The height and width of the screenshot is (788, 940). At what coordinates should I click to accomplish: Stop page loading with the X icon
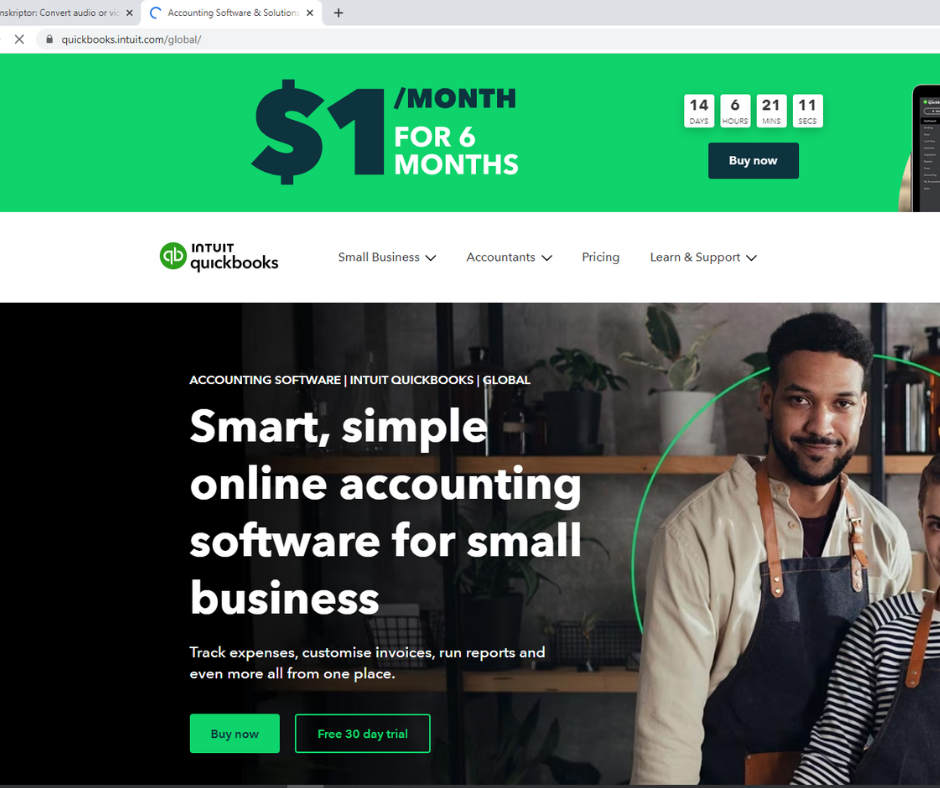[x=19, y=40]
